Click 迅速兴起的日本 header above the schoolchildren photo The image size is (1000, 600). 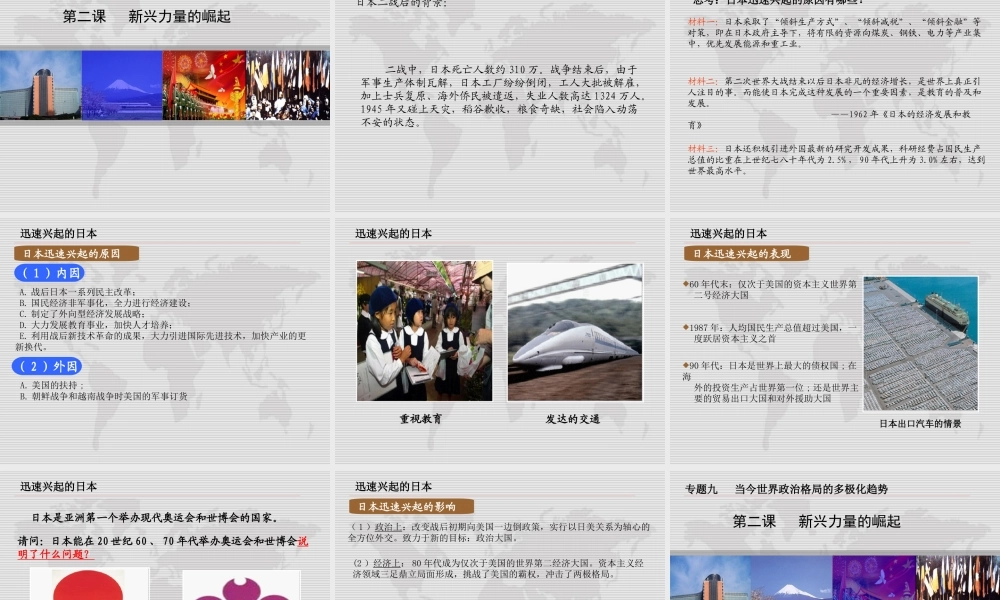coord(393,233)
